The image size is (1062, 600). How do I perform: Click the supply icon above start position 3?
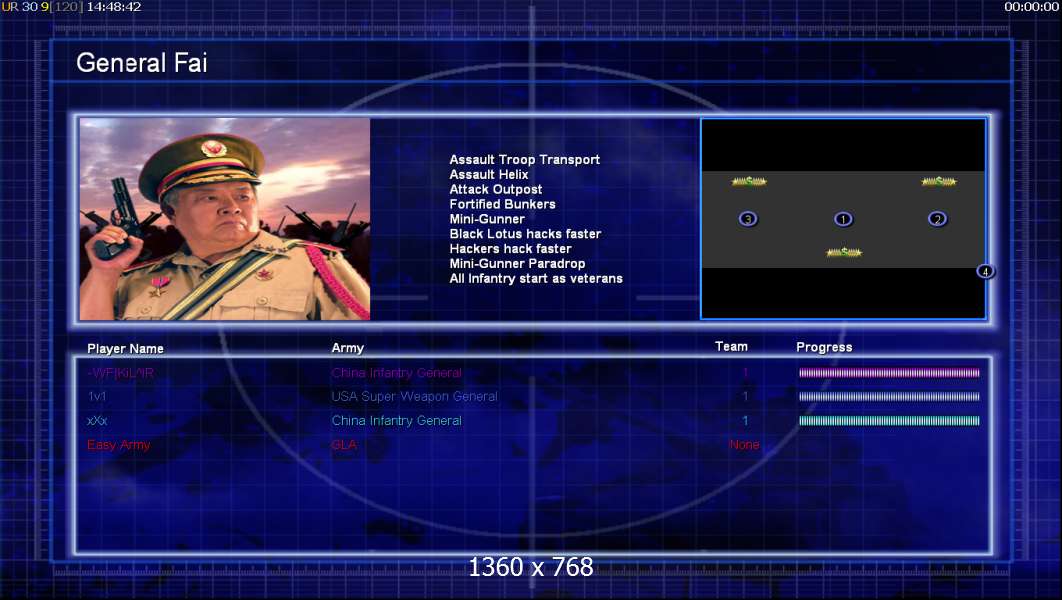click(x=749, y=181)
